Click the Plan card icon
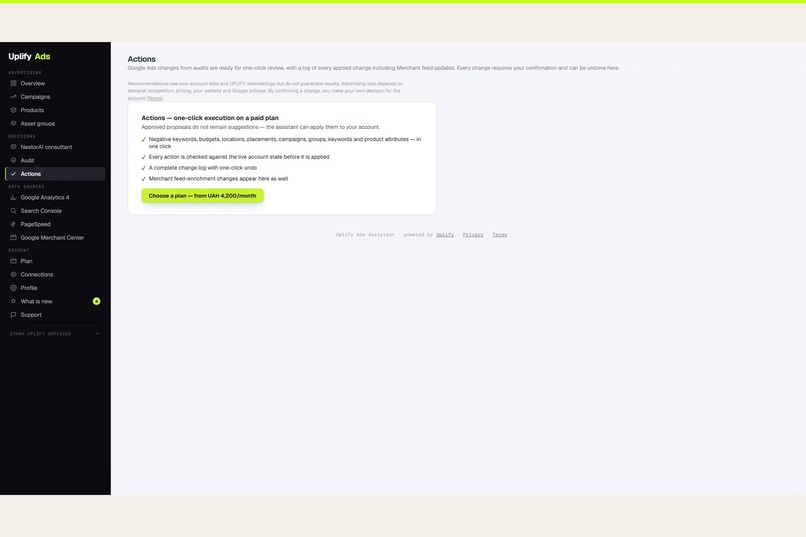 click(13, 261)
